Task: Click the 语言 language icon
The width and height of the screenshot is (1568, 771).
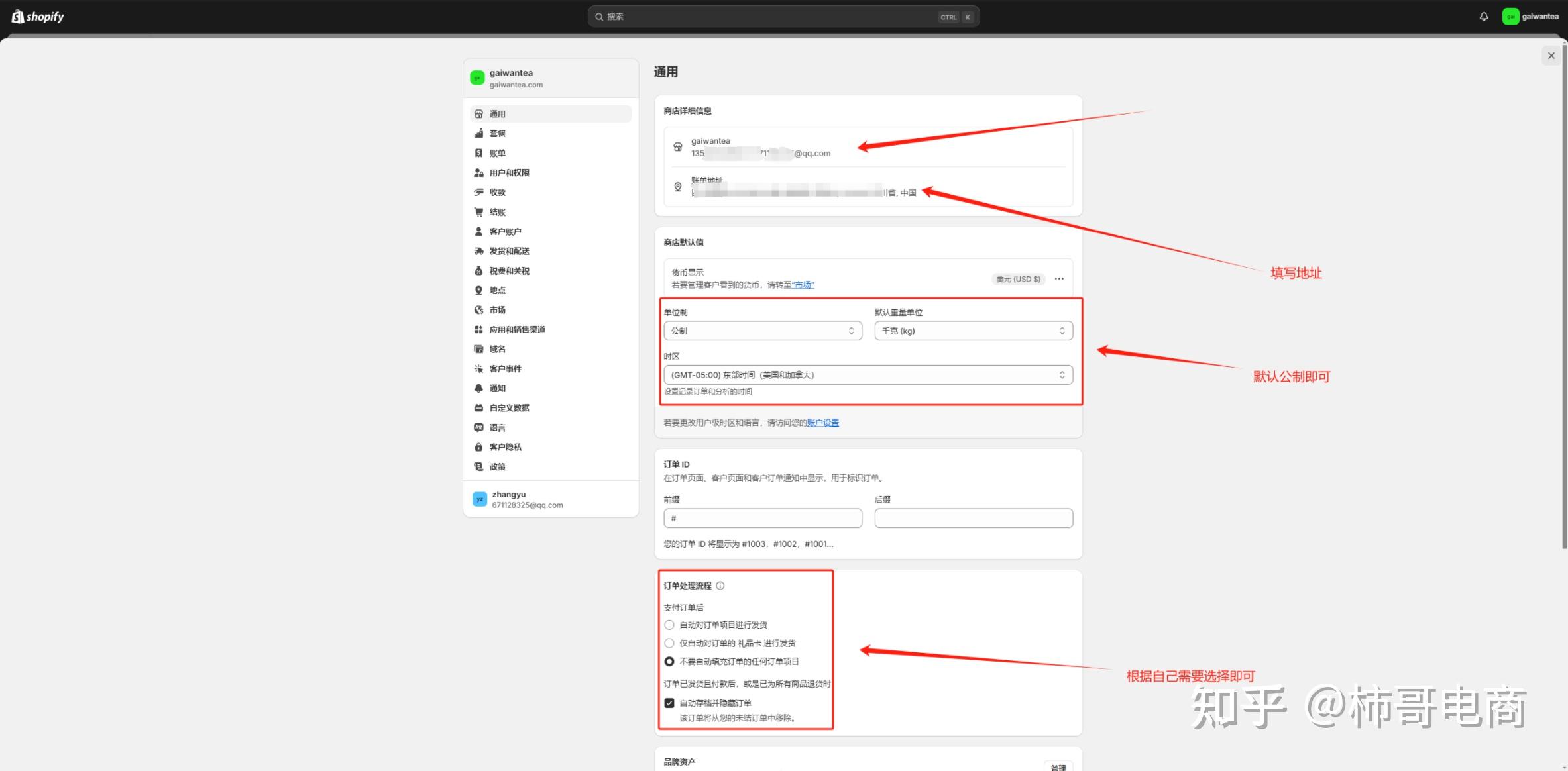Action: (478, 428)
